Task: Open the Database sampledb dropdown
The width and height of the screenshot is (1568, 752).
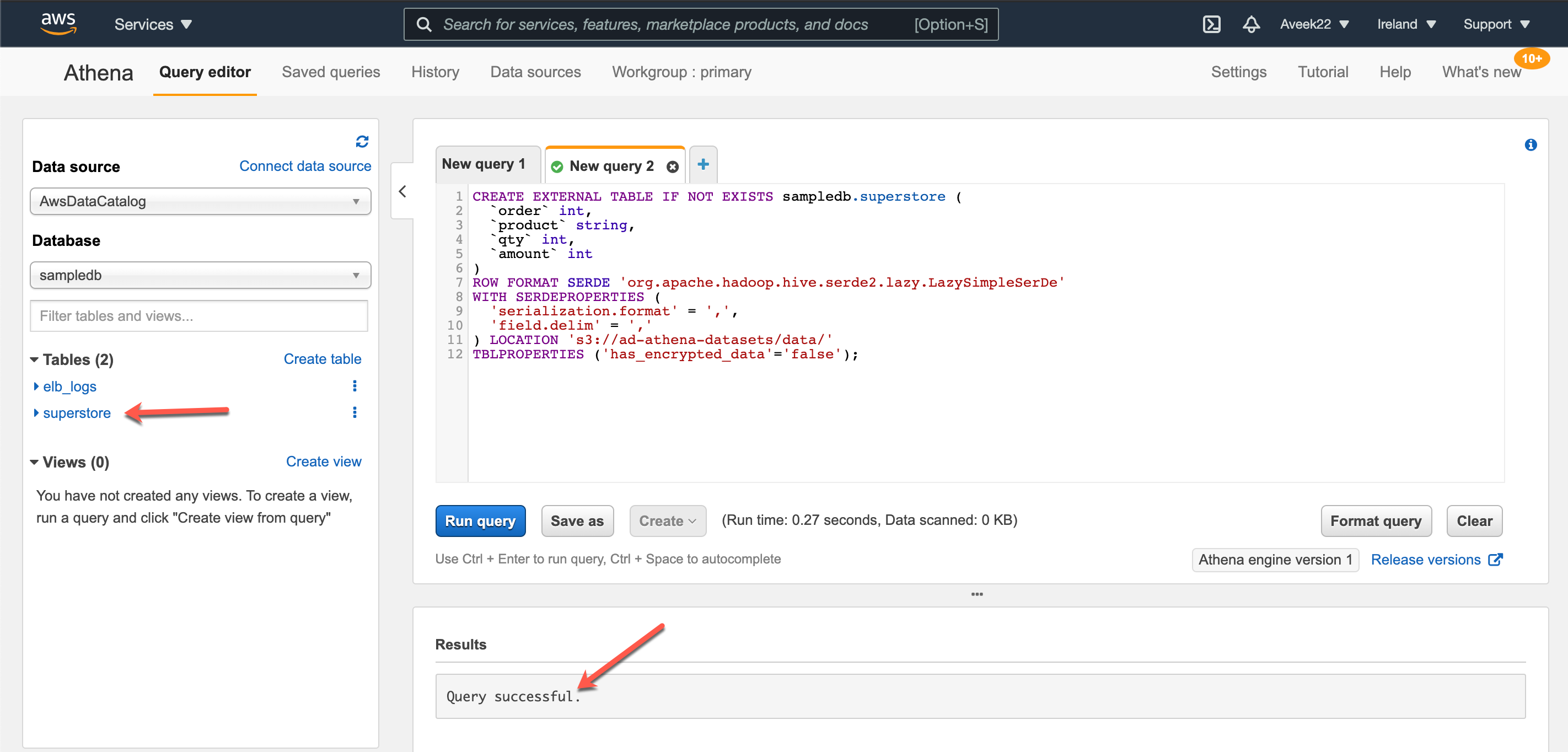Action: 200,275
